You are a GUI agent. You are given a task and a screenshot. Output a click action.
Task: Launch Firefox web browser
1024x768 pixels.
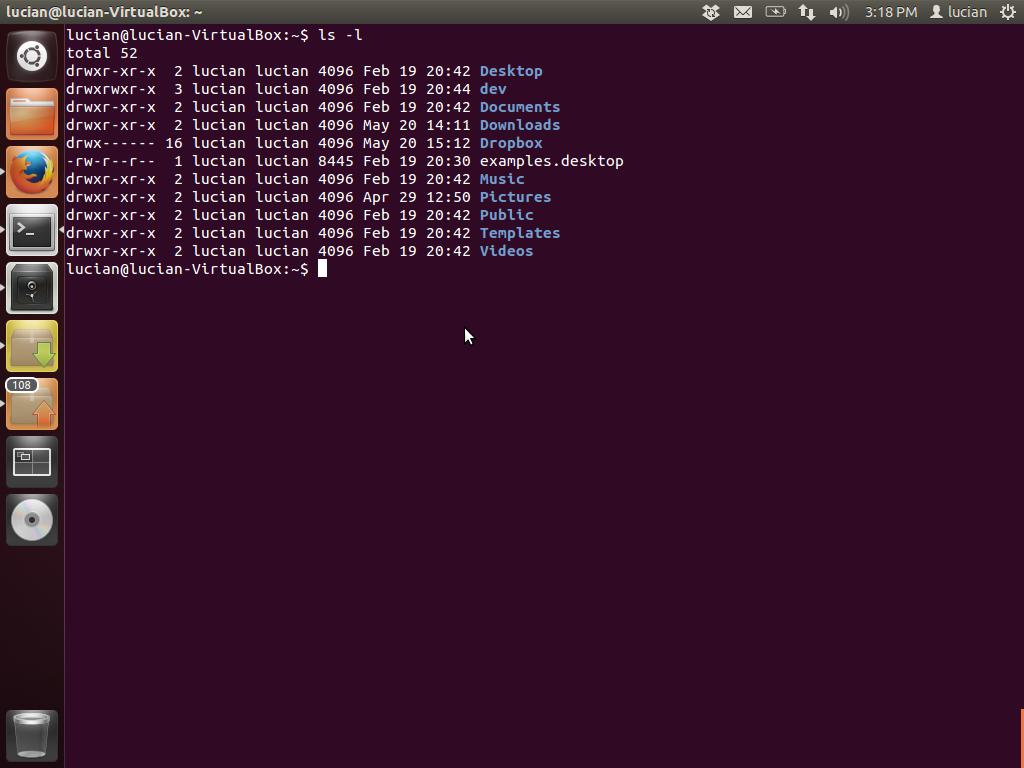(x=32, y=172)
